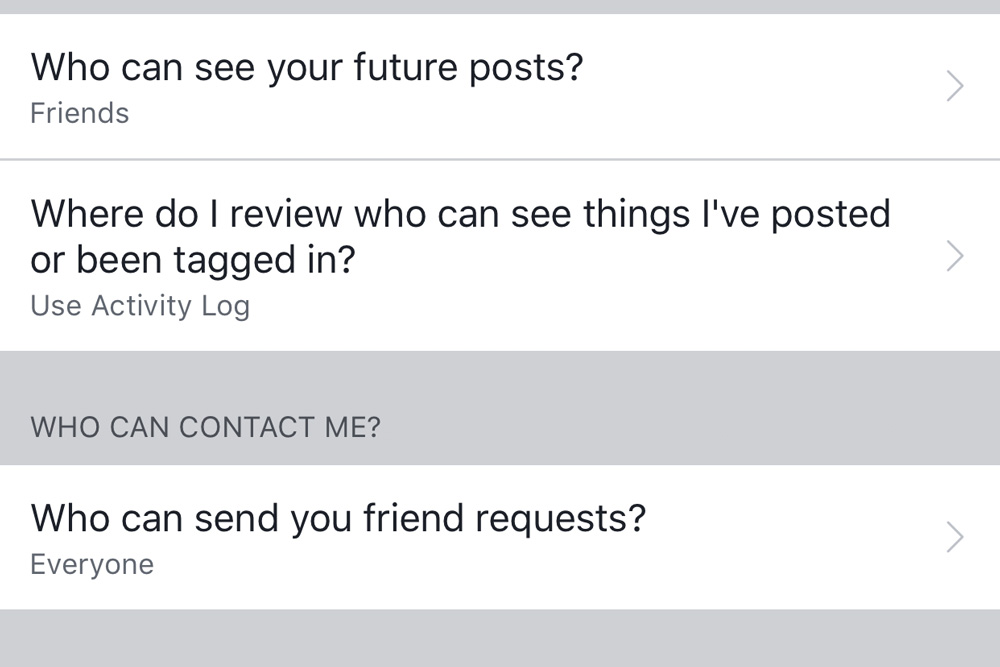
Task: Tap chevron beside friend requests setting
Action: 955,538
